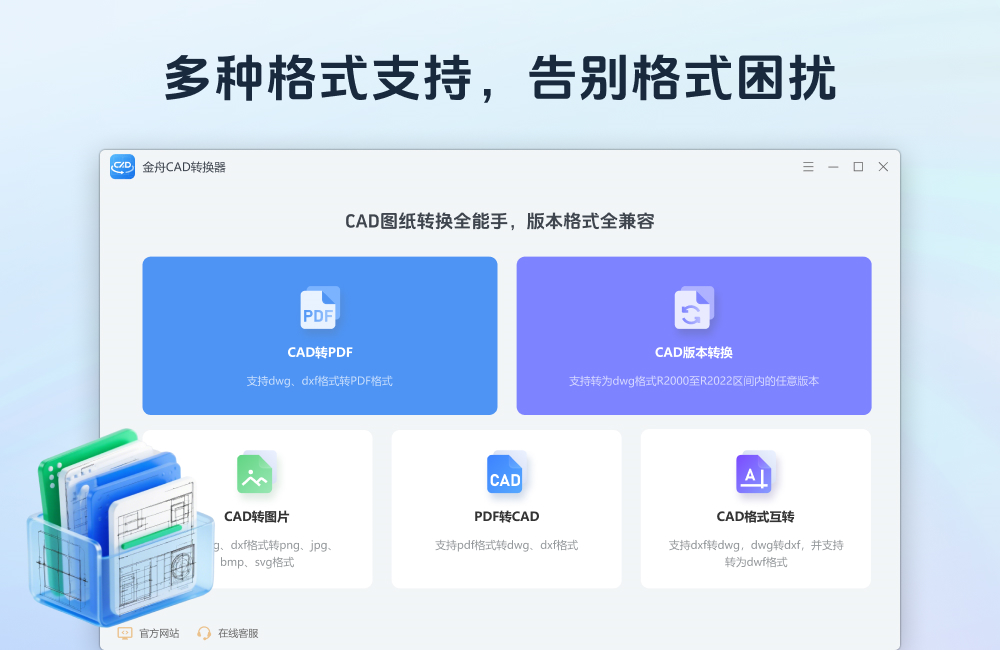Viewport: 1000px width, 650px height.
Task: Minimize the 金舟CAD转换器 window
Action: [x=833, y=167]
